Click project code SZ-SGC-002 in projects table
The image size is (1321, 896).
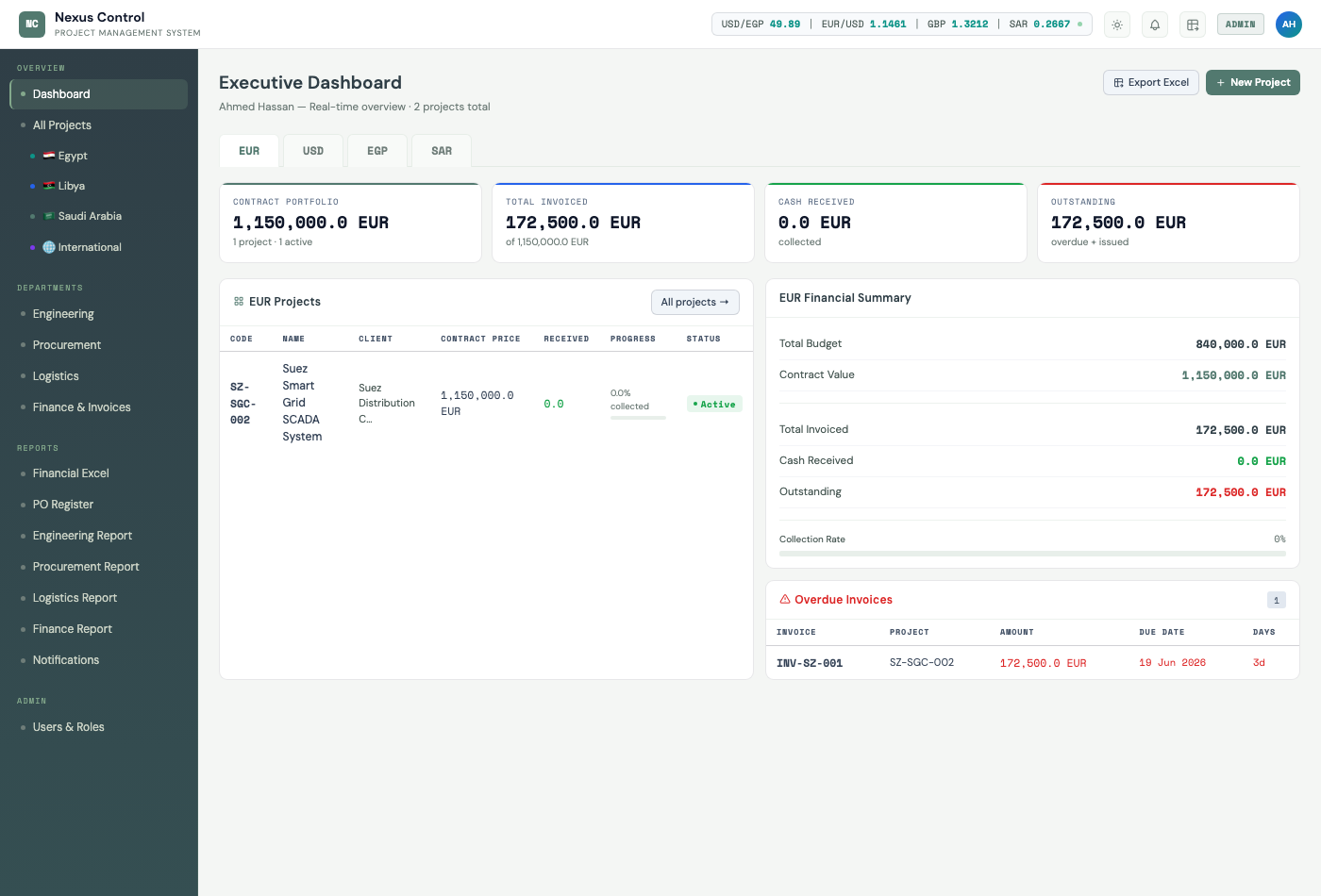(x=242, y=404)
